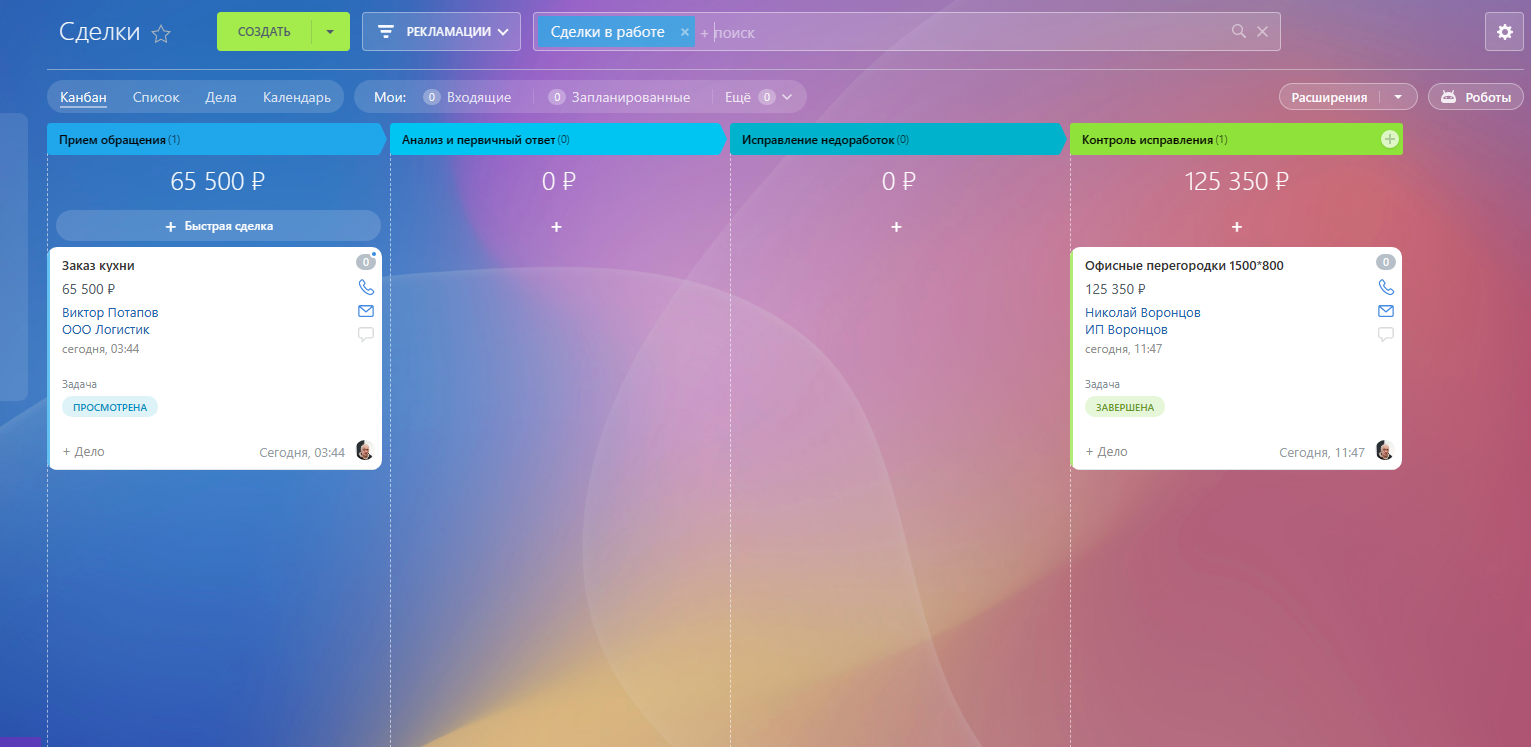Screen dimensions: 1531x747
Task: Click the СОЗДАТЬ button
Action: coord(264,31)
